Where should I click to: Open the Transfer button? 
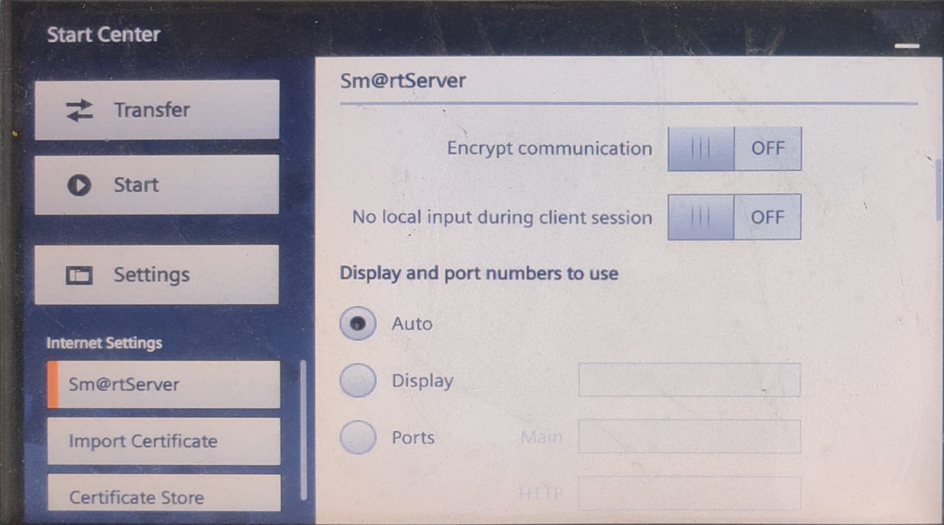click(x=157, y=110)
